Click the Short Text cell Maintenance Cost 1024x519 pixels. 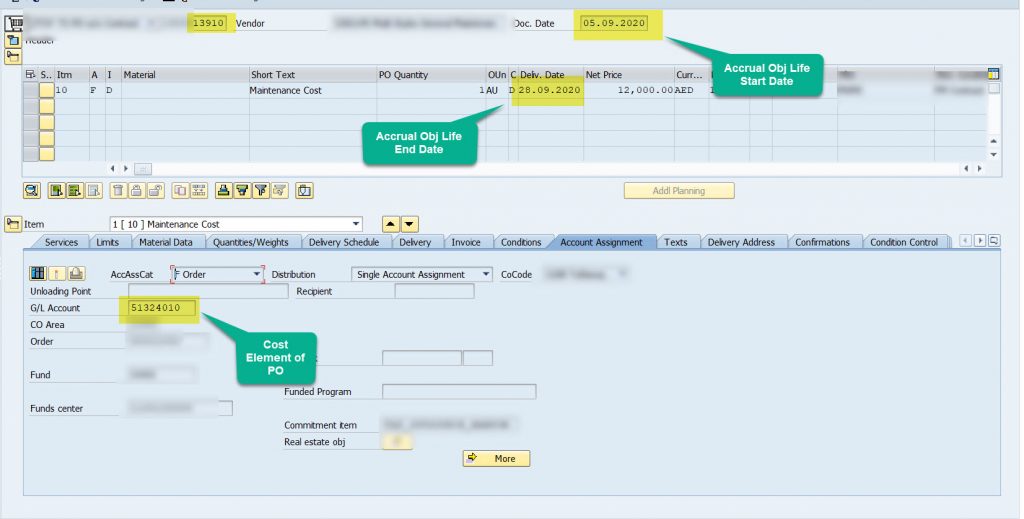[x=312, y=90]
